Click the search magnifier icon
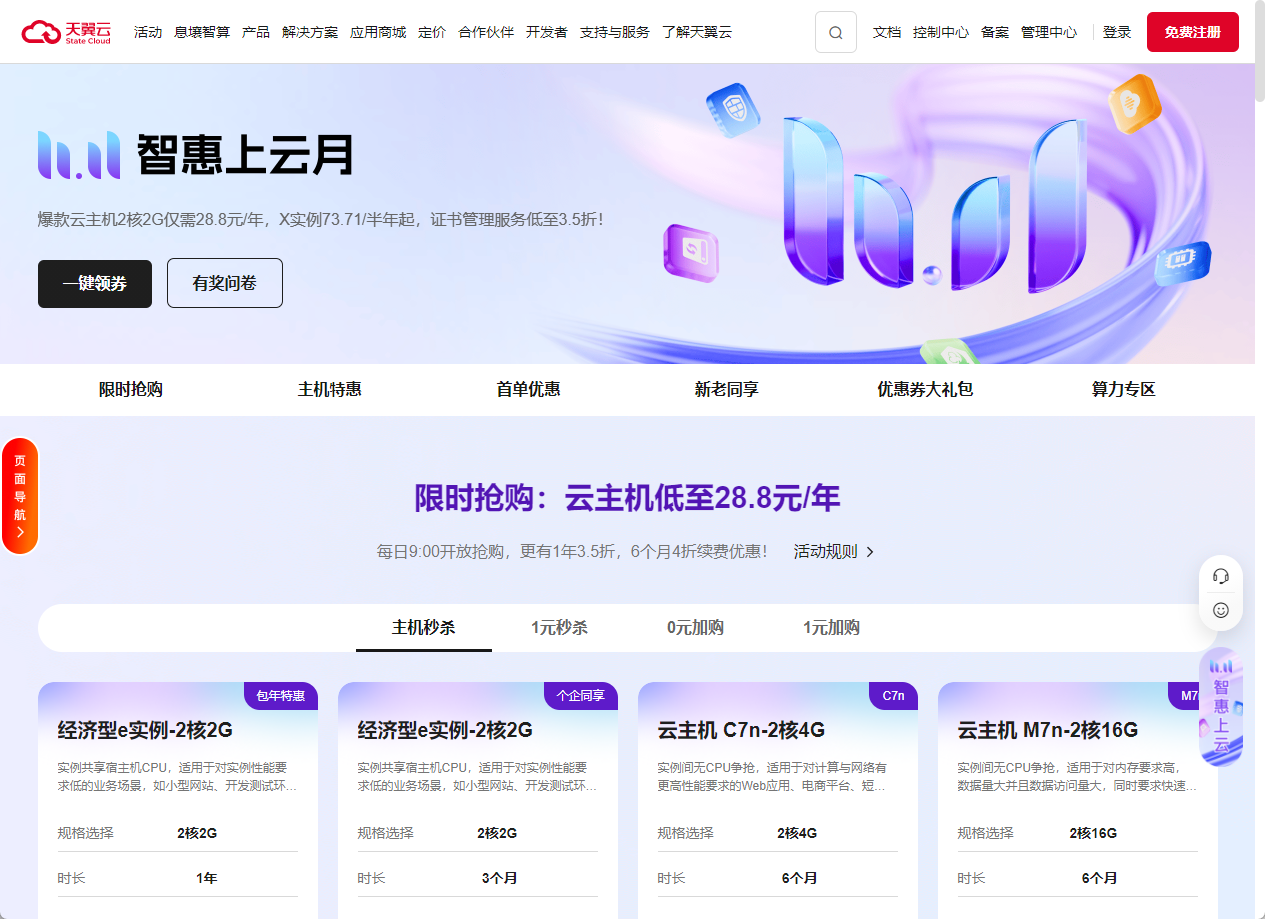The image size is (1265, 919). click(x=835, y=32)
